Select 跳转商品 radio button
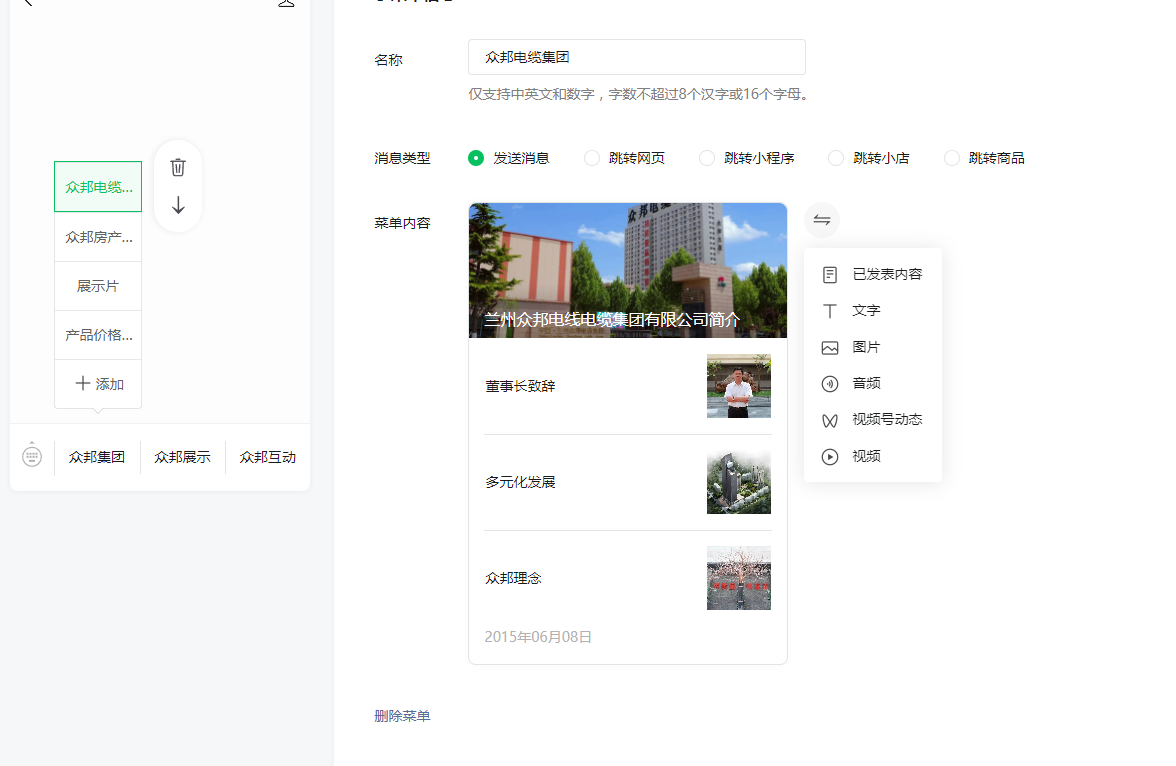 click(x=951, y=158)
